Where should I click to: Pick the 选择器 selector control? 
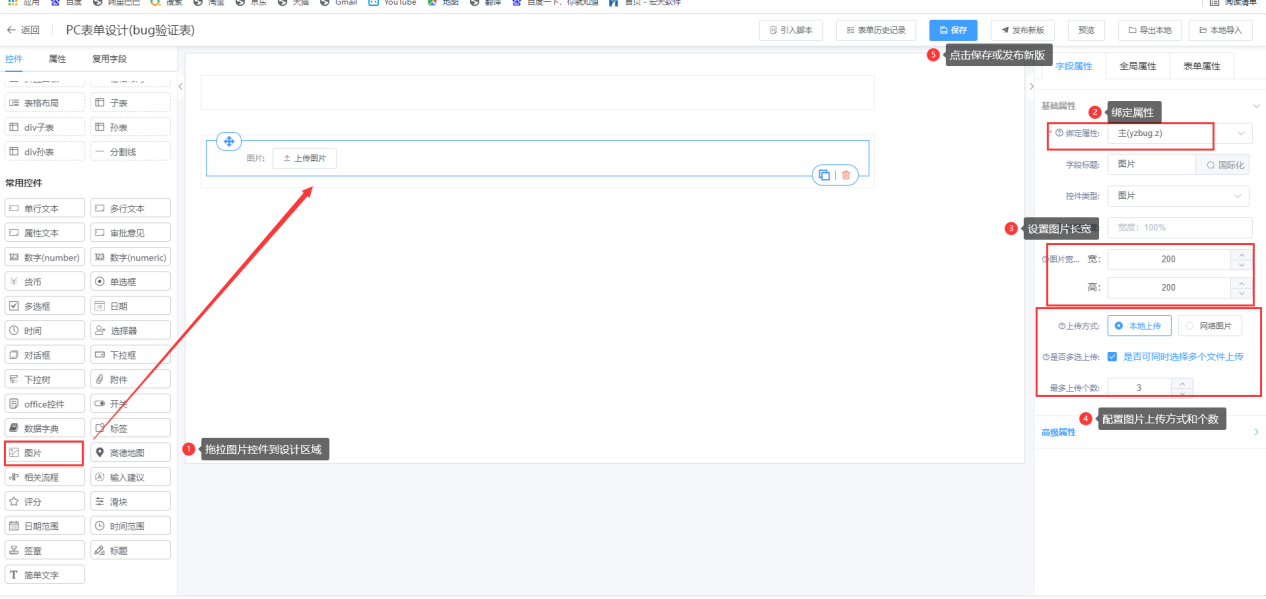pos(130,330)
